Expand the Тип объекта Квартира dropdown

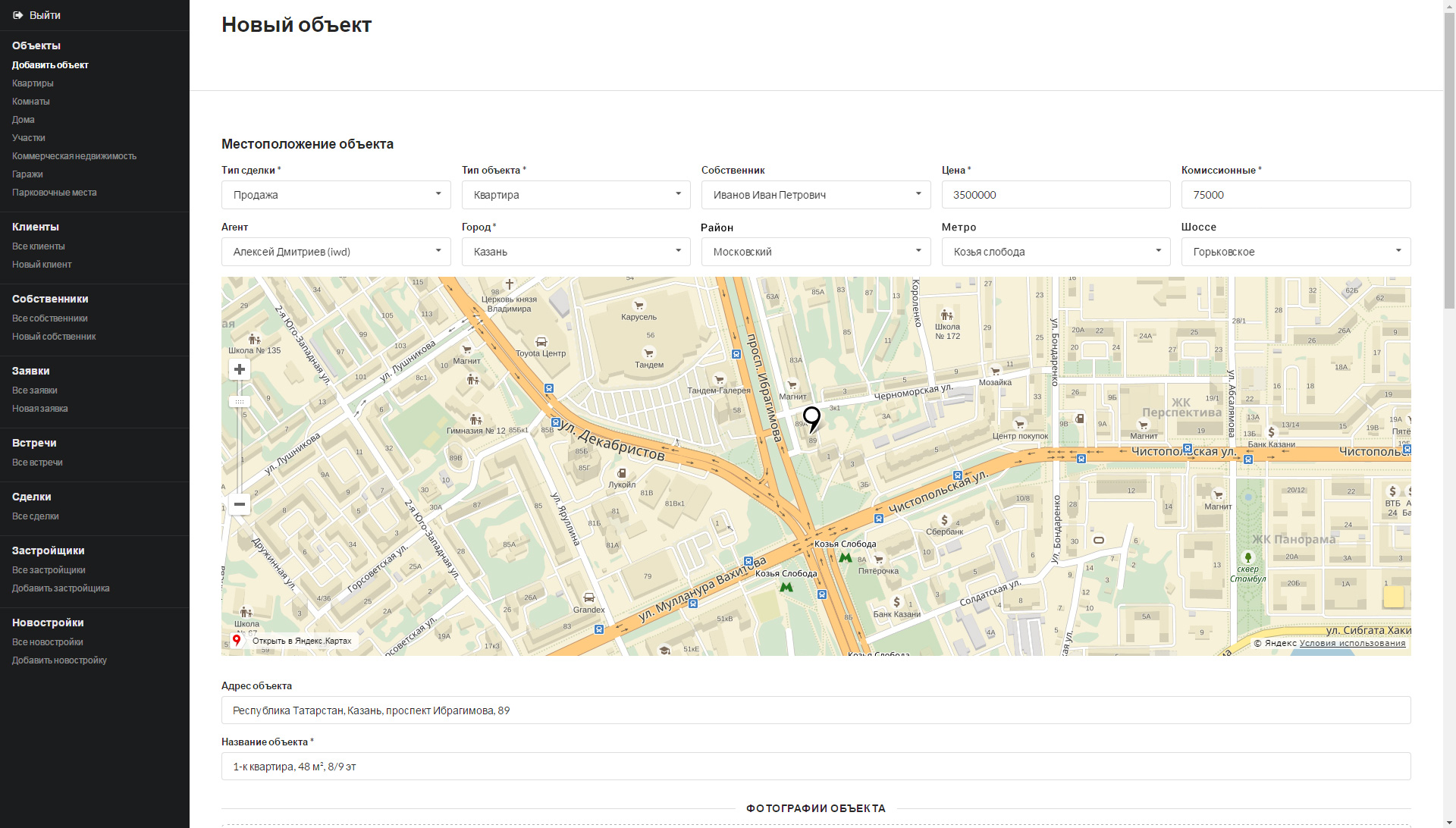pos(576,195)
